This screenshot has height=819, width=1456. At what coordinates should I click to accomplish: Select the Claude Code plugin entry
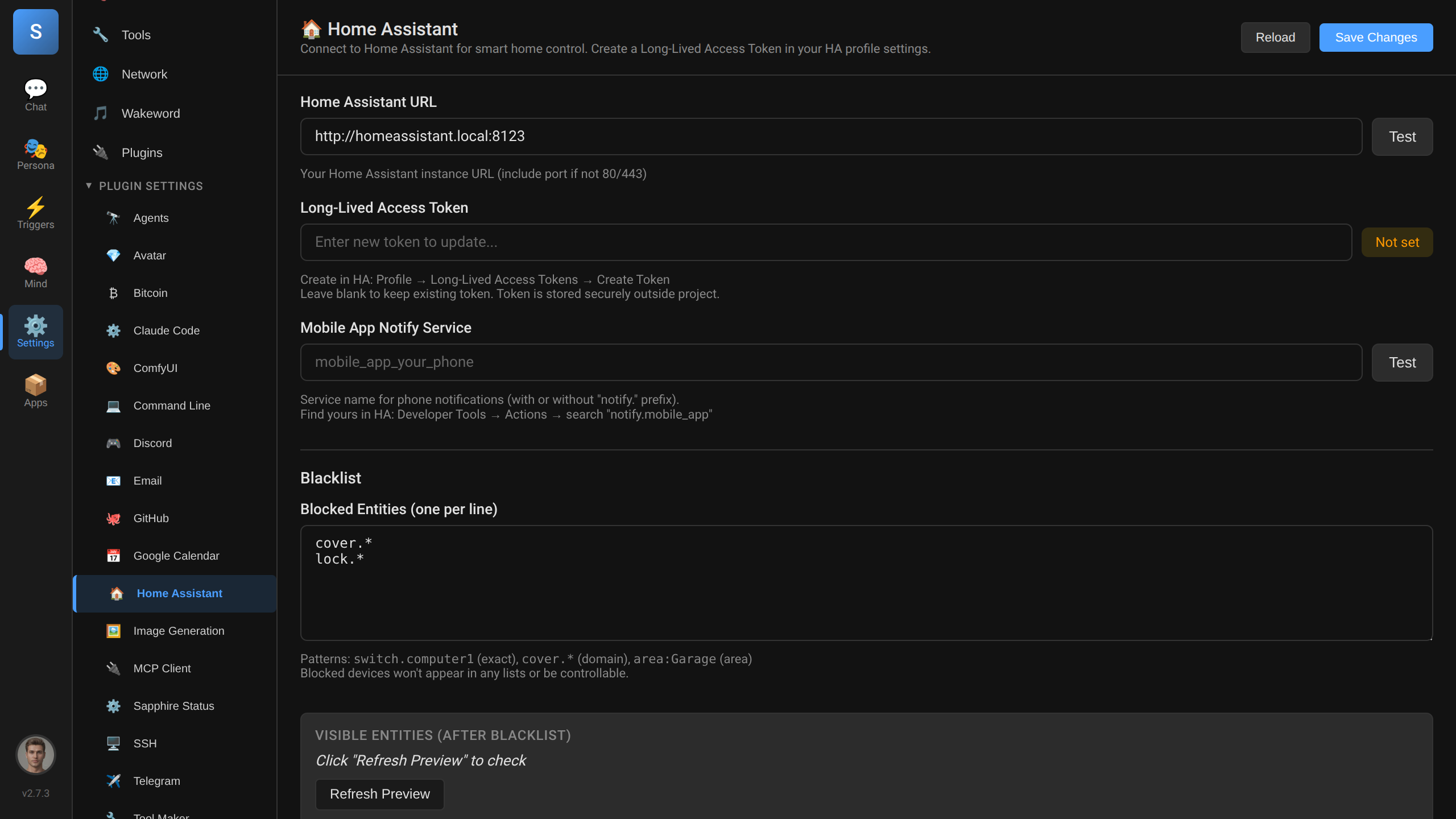click(175, 330)
